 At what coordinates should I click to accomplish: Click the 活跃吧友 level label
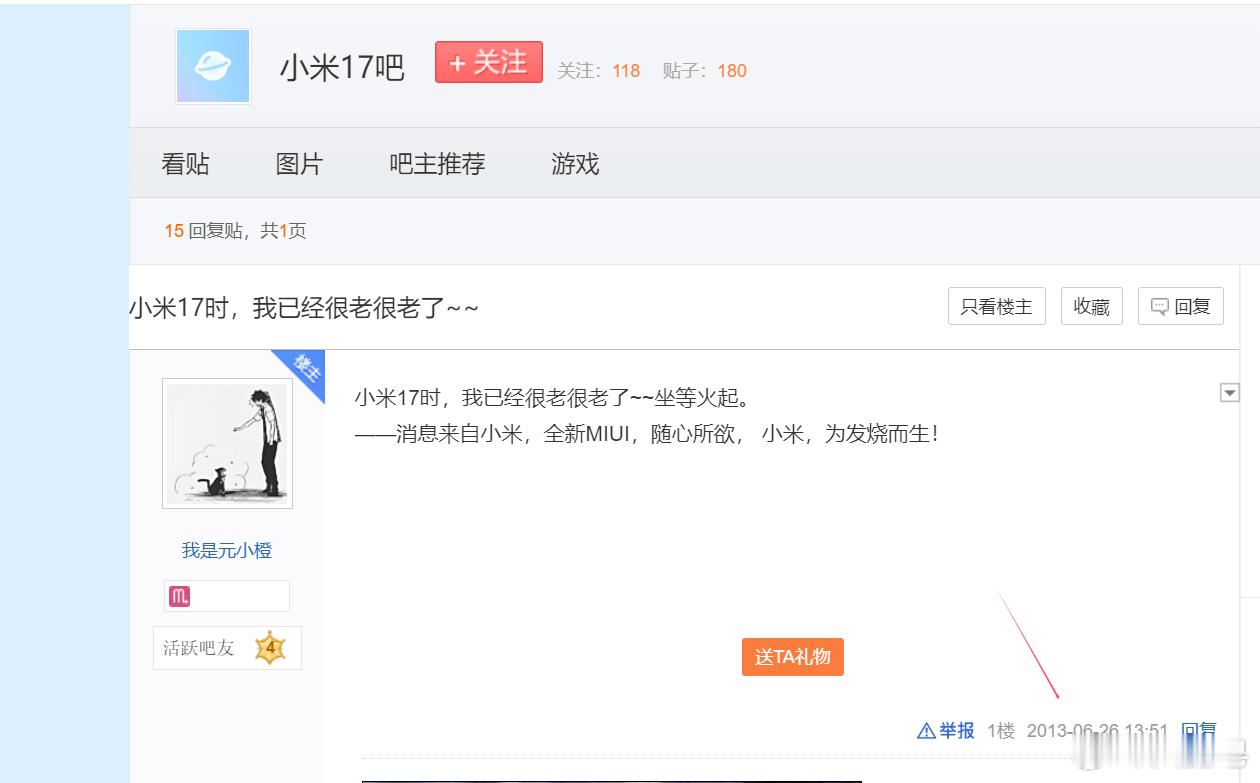(199, 648)
